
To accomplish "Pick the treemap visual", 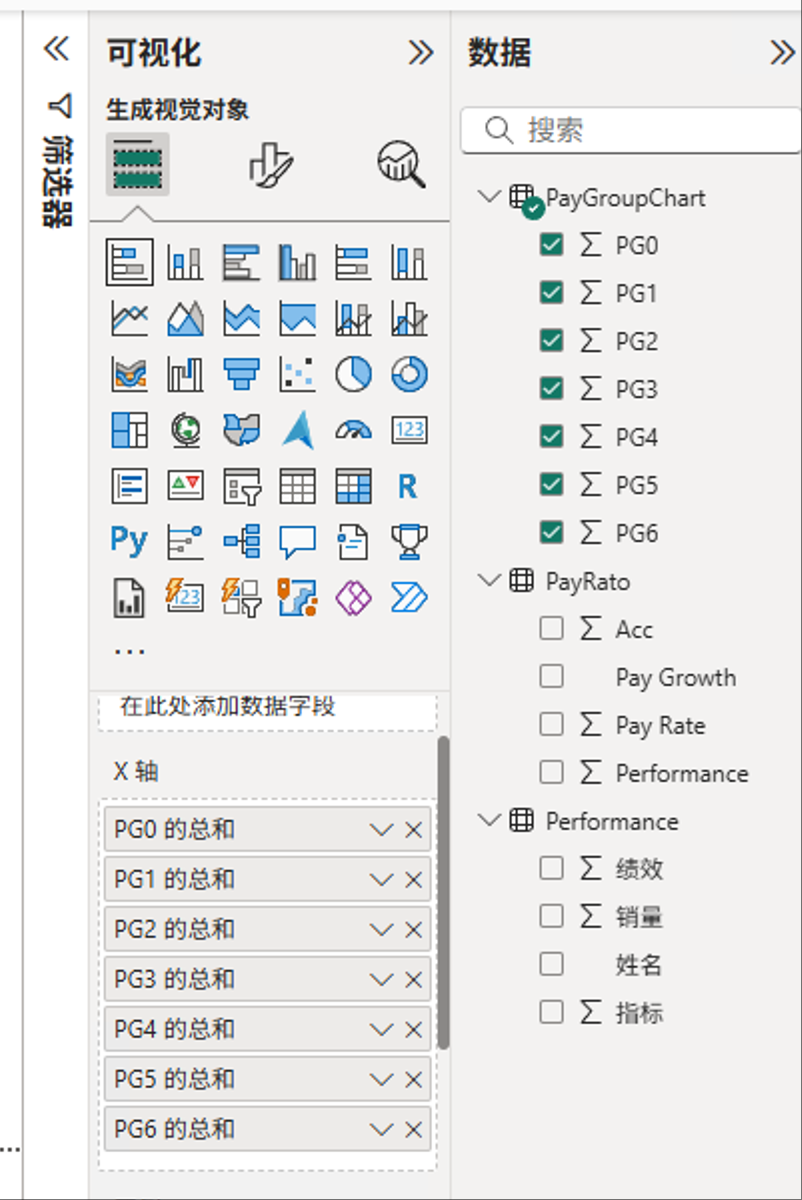I will 129,430.
